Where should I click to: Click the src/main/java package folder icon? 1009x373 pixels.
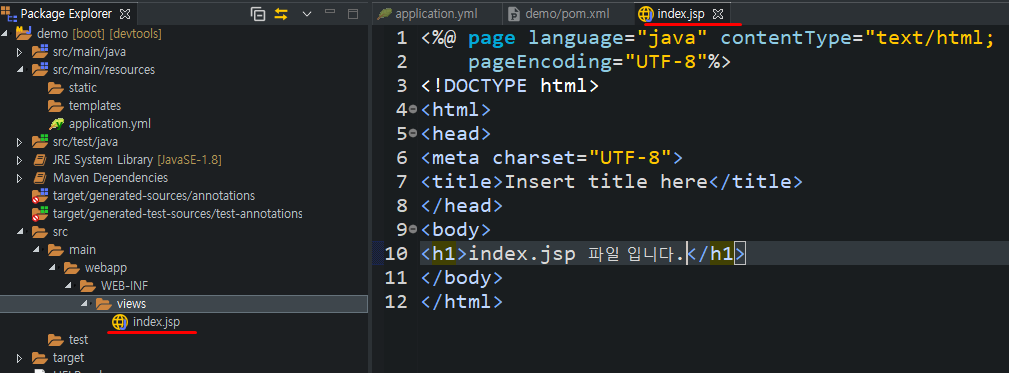coord(40,51)
